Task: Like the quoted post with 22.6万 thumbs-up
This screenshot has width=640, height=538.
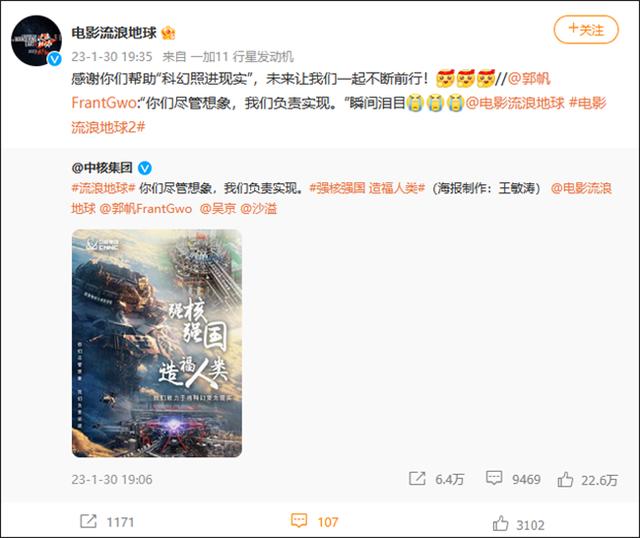Action: pyautogui.click(x=565, y=479)
